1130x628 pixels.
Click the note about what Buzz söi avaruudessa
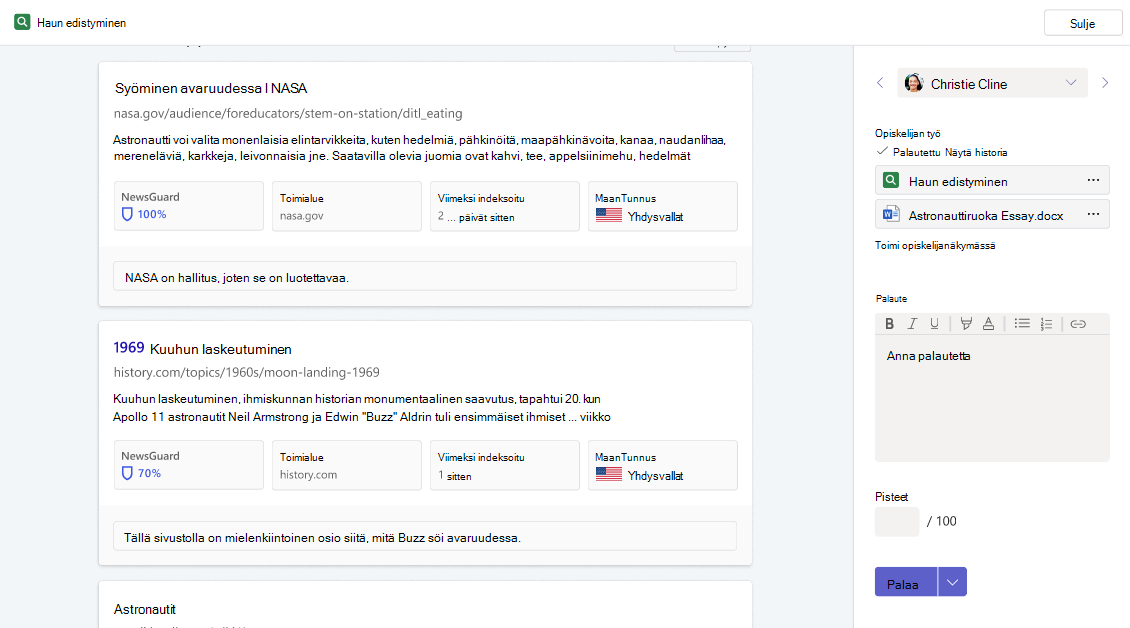pyautogui.click(x=424, y=536)
